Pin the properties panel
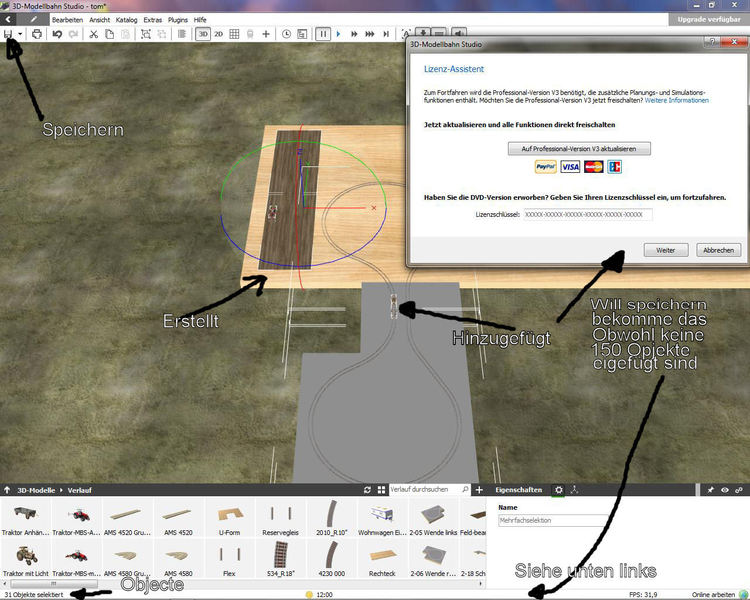This screenshot has height=600, width=750. (x=711, y=490)
